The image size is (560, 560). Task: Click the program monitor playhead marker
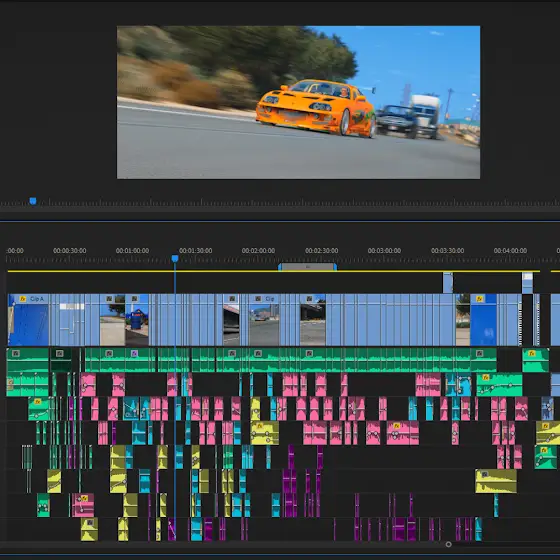[33, 201]
